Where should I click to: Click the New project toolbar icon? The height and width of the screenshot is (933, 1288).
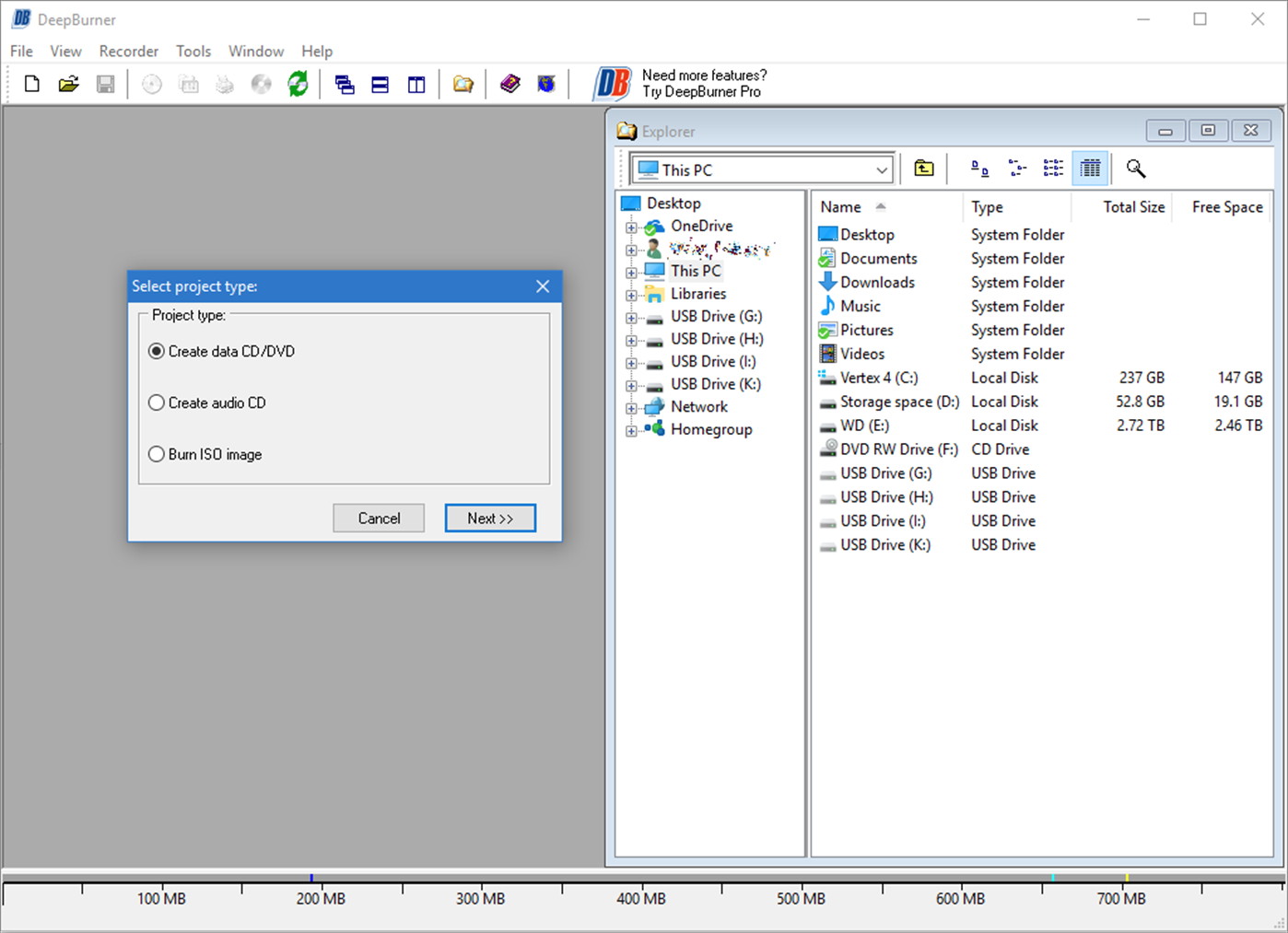click(x=31, y=85)
